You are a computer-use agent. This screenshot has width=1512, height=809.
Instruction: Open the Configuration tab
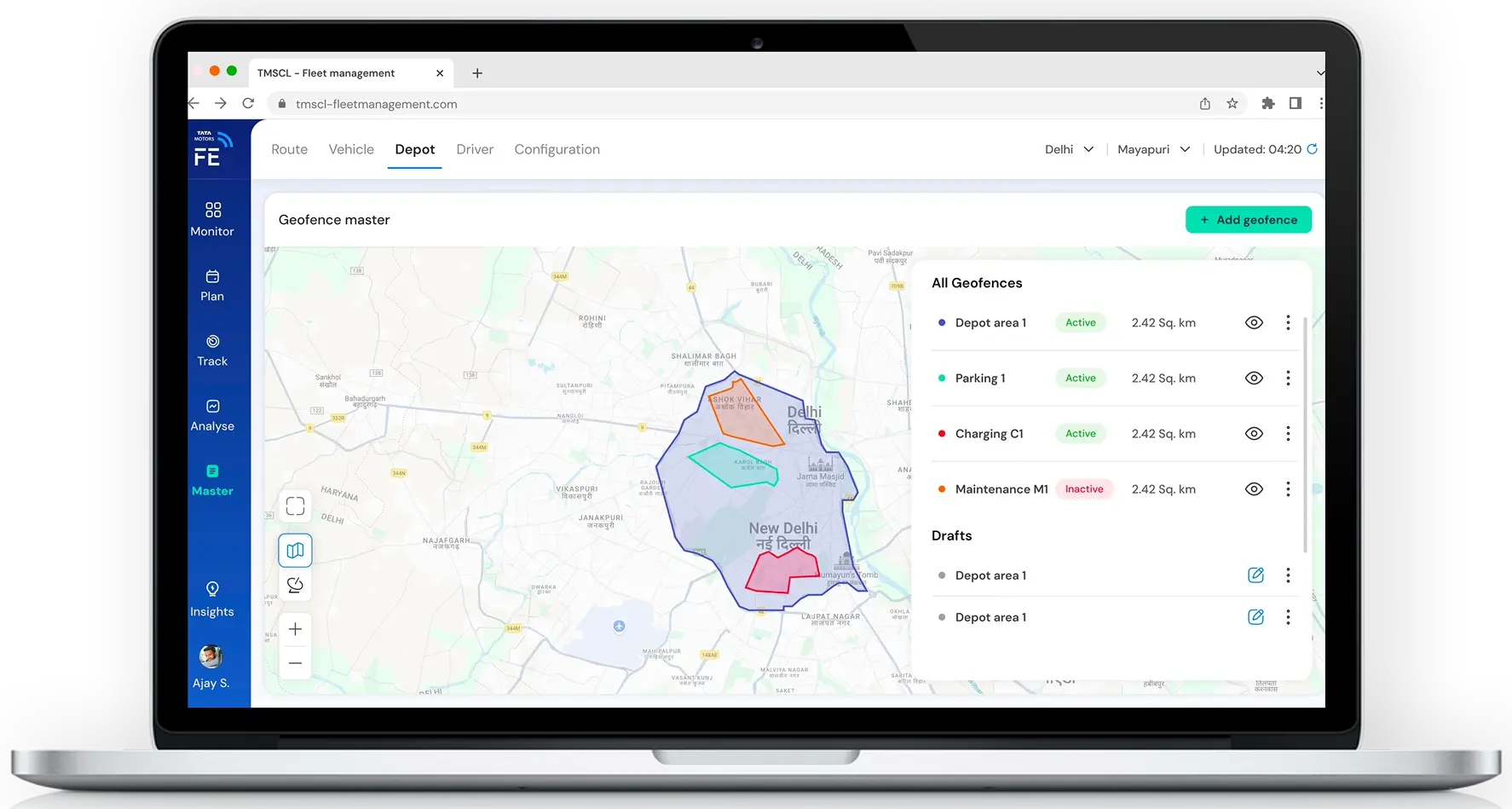point(557,149)
